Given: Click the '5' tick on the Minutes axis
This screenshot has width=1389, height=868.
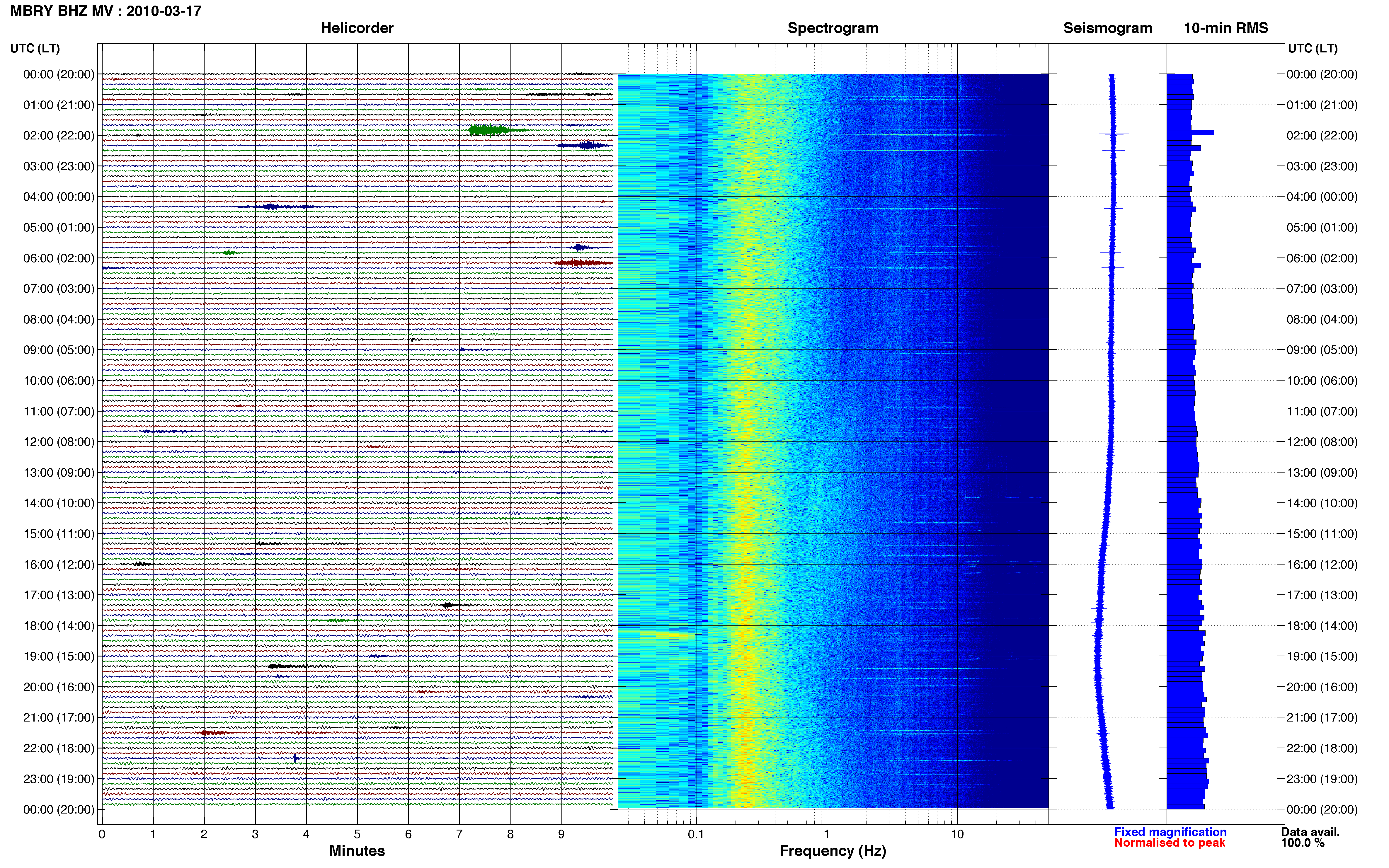Looking at the screenshot, I should [x=357, y=834].
